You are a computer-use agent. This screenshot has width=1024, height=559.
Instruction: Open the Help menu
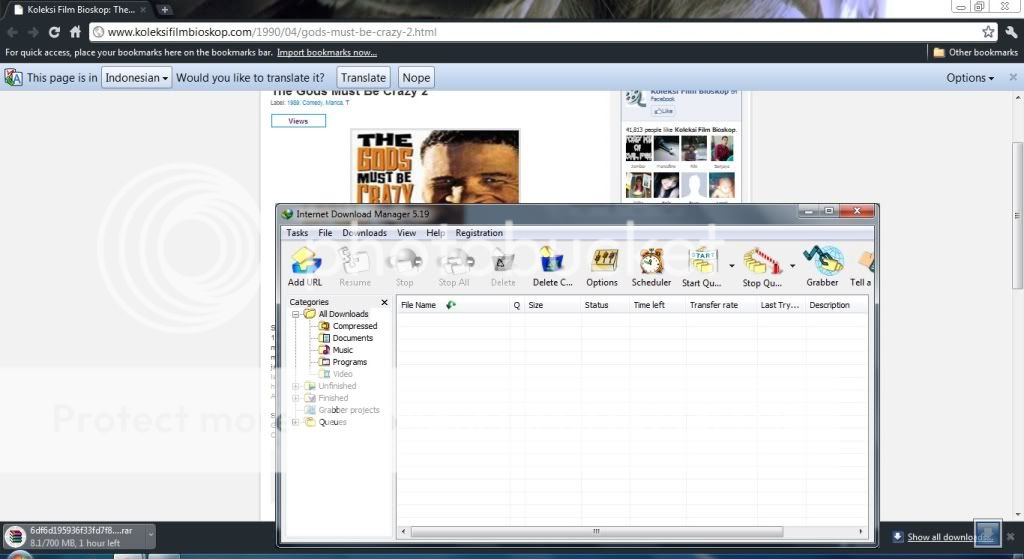coord(436,232)
